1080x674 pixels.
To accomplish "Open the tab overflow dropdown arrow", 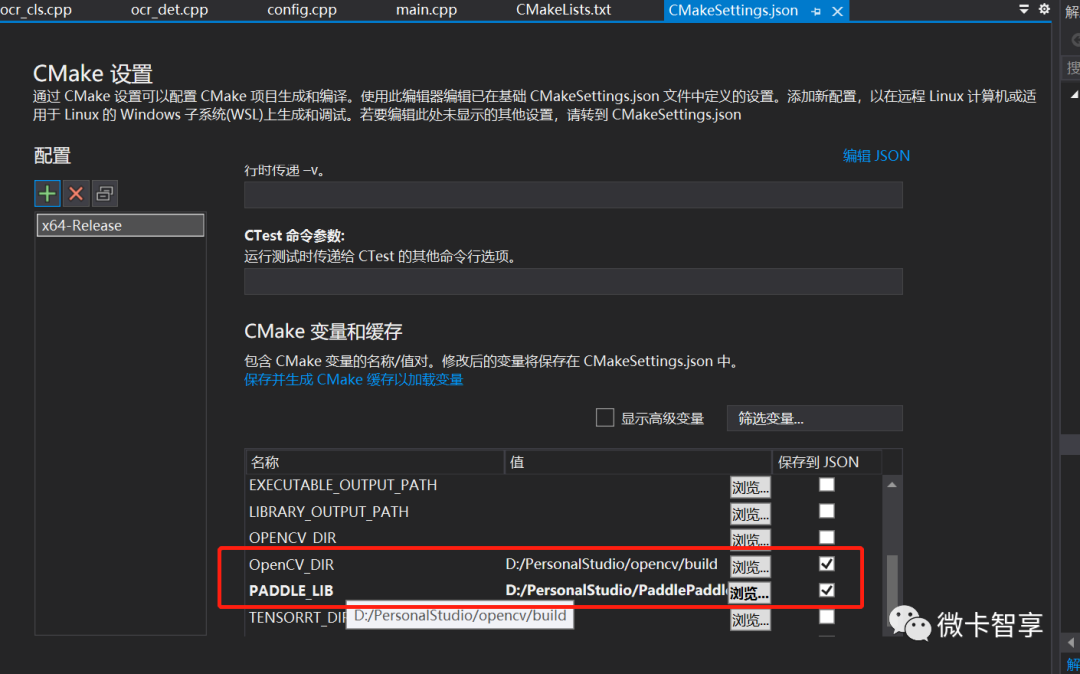I will 1024,9.
